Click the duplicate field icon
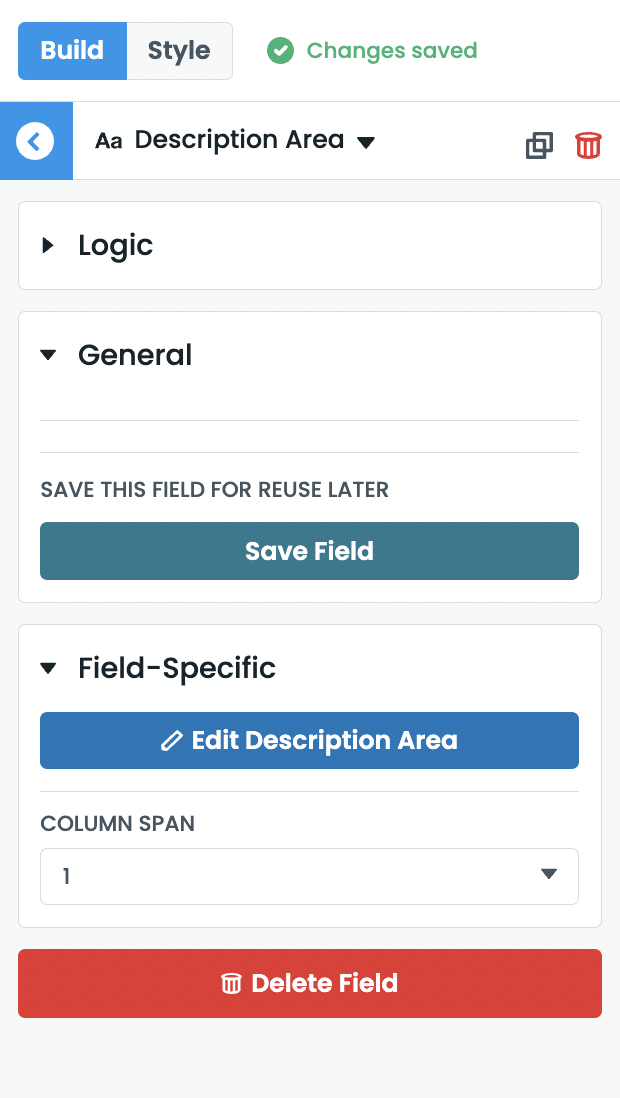The width and height of the screenshot is (620, 1098). (x=539, y=145)
